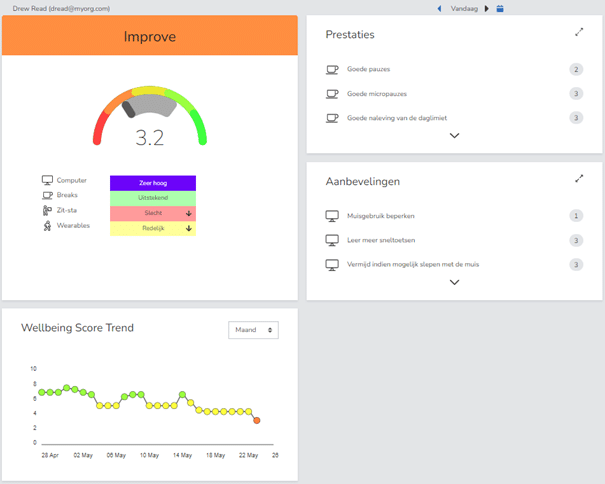Click the Breaks category label

pos(67,195)
